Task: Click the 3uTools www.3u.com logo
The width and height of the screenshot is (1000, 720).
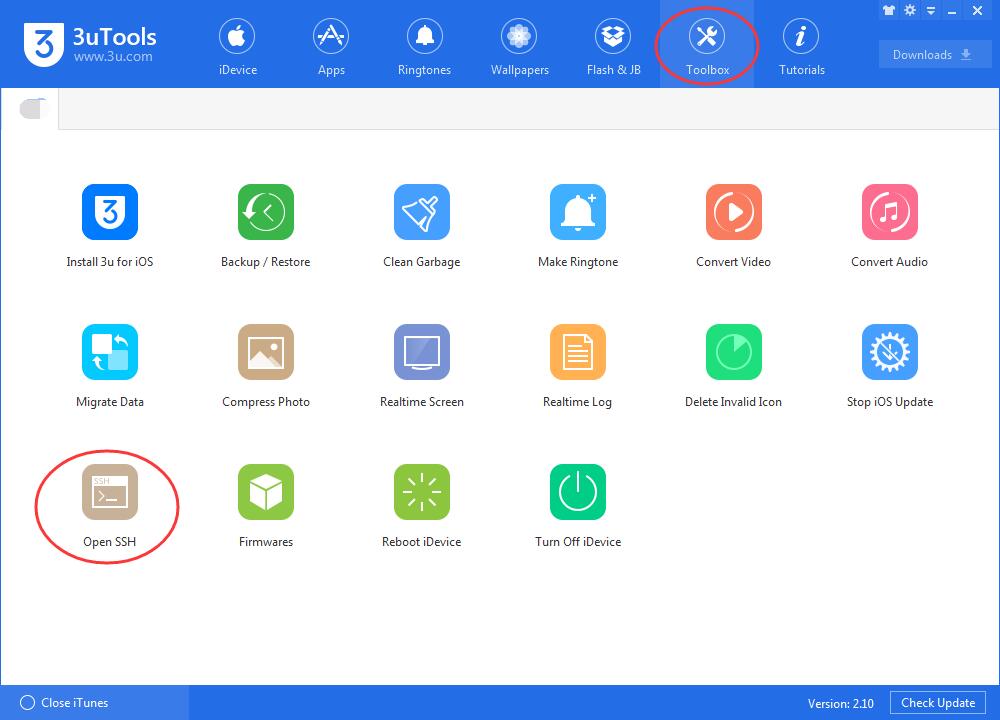Action: [x=90, y=45]
